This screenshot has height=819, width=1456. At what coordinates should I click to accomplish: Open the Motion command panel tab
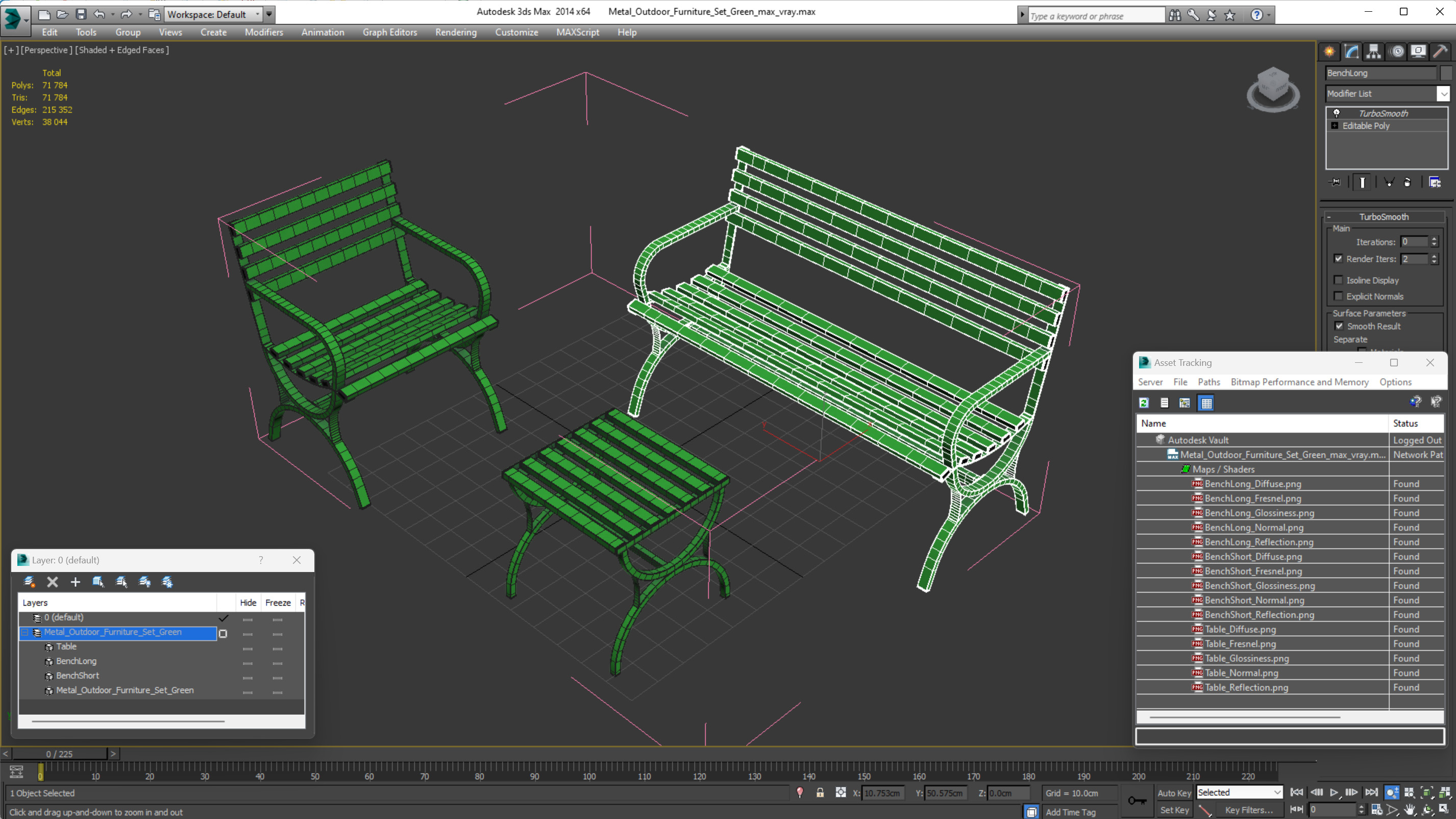[1397, 52]
